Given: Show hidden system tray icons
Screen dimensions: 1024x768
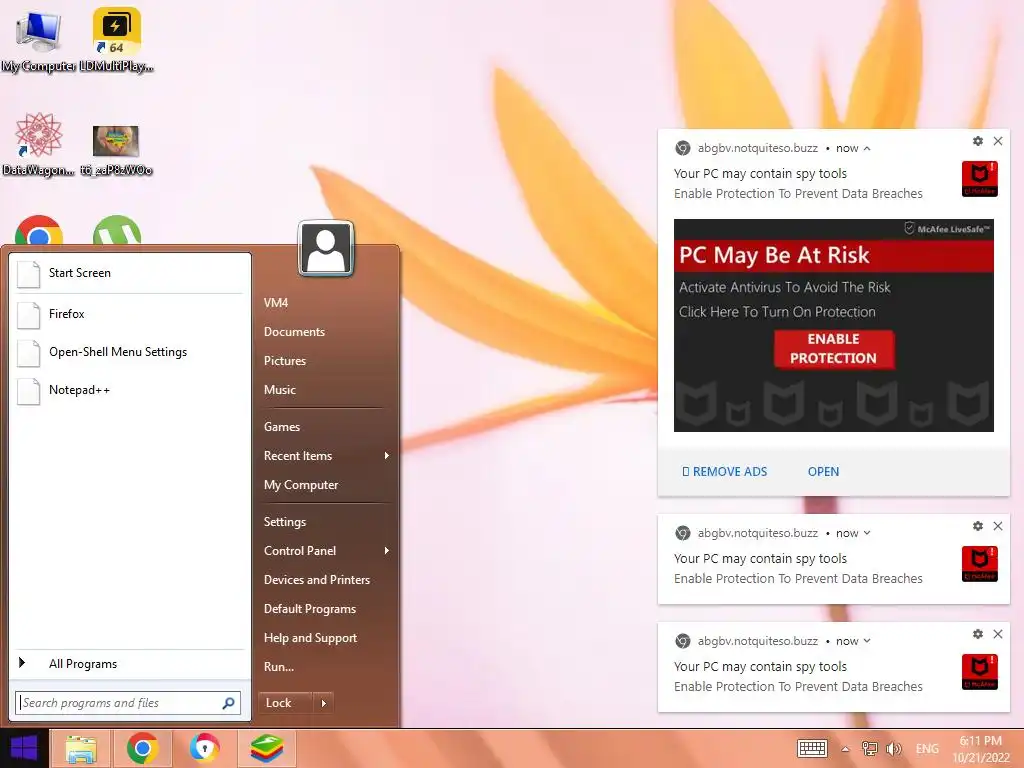Looking at the screenshot, I should [x=845, y=749].
